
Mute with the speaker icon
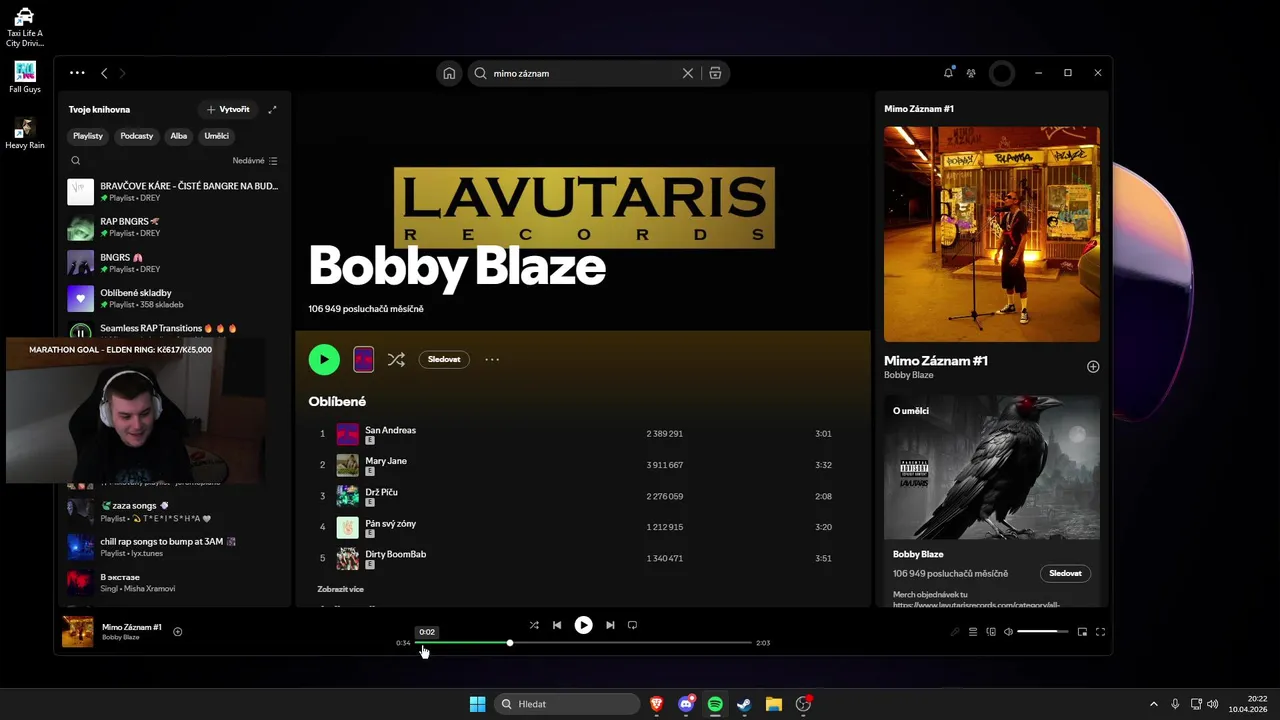pyautogui.click(x=1008, y=632)
